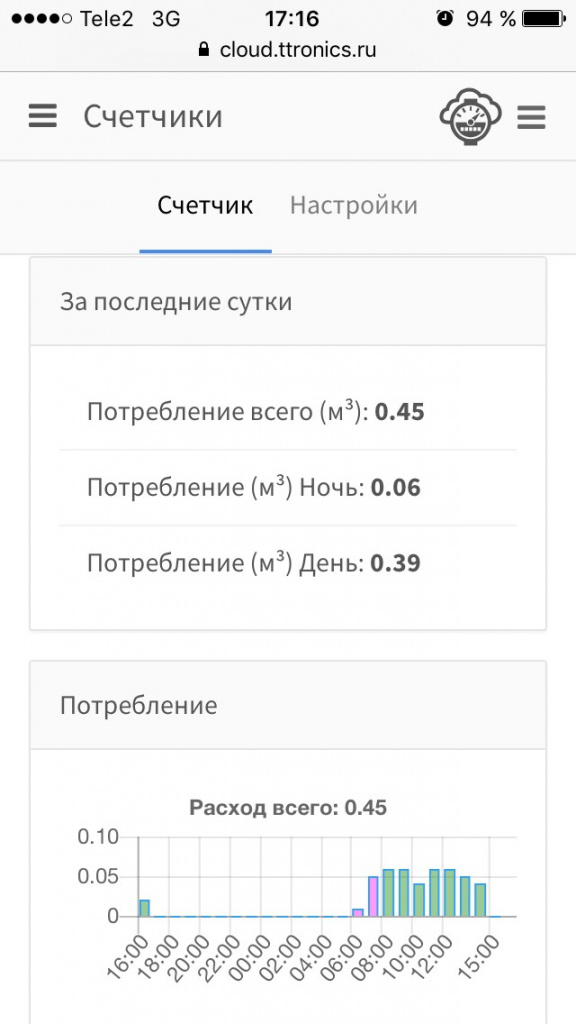
Task: Tap the cloud meter logo icon
Action: [470, 116]
